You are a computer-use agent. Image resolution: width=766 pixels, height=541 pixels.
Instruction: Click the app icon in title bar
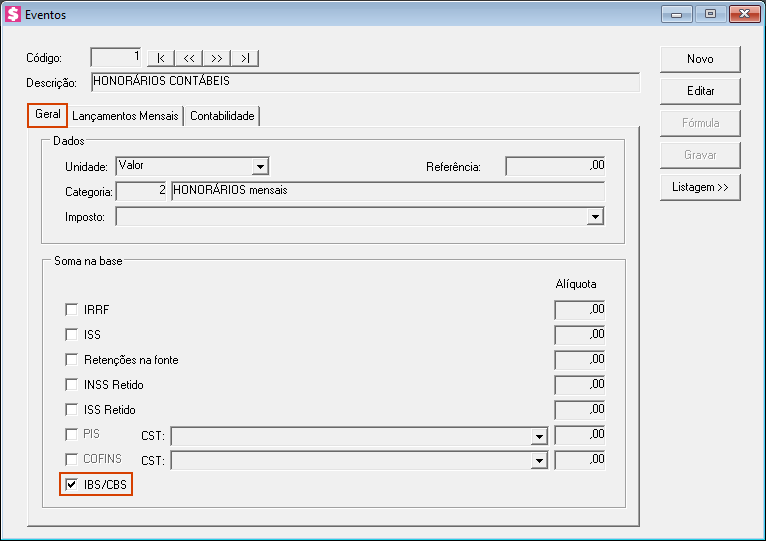[x=13, y=14]
